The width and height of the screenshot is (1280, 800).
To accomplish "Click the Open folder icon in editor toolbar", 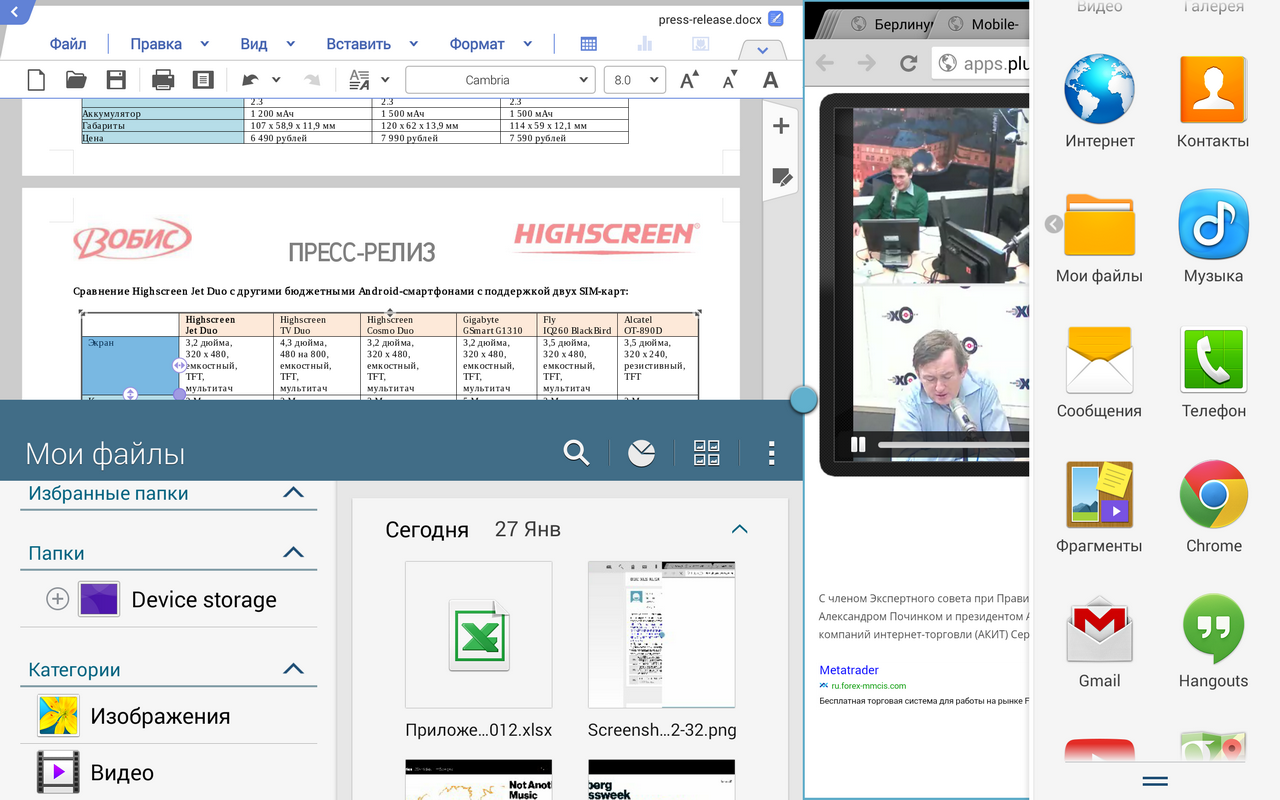I will pyautogui.click(x=76, y=80).
